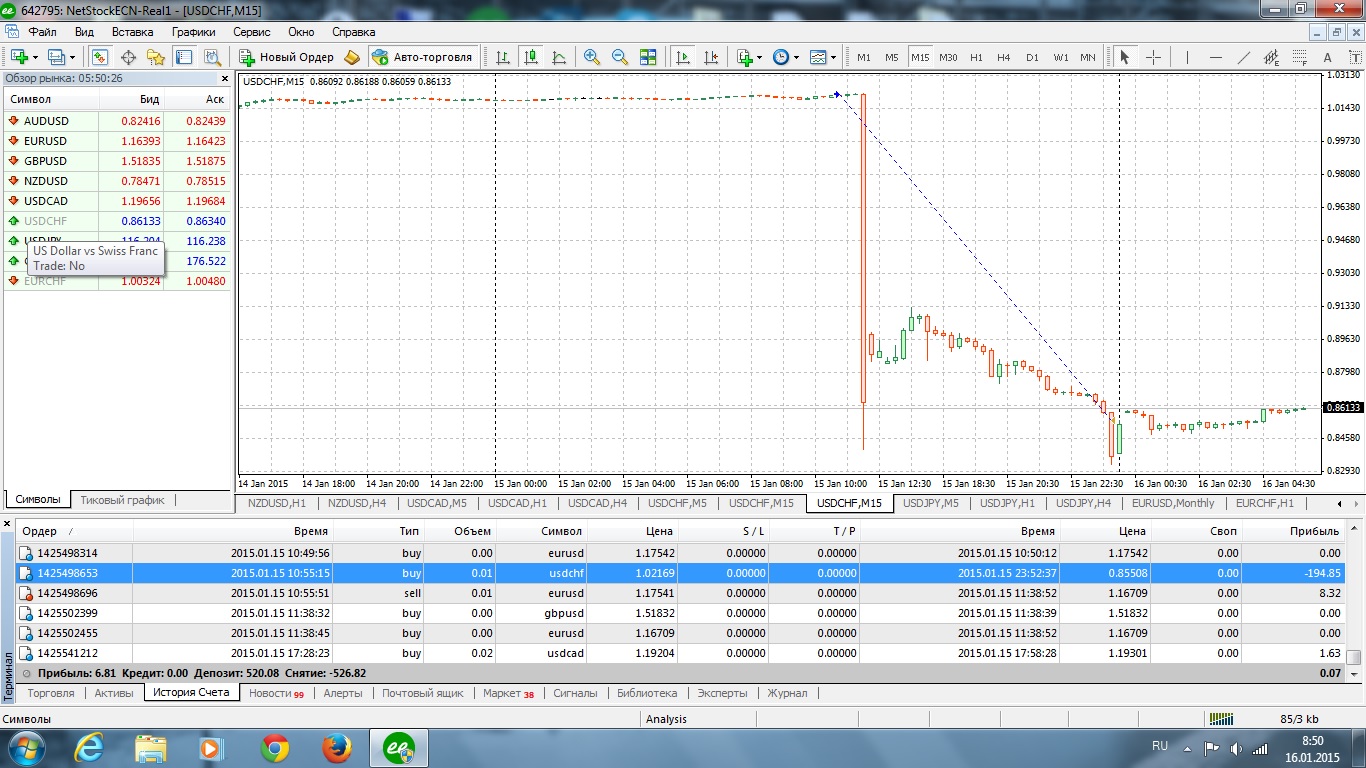1366x768 pixels.
Task: Select the arrow cursor tool
Action: click(1125, 57)
